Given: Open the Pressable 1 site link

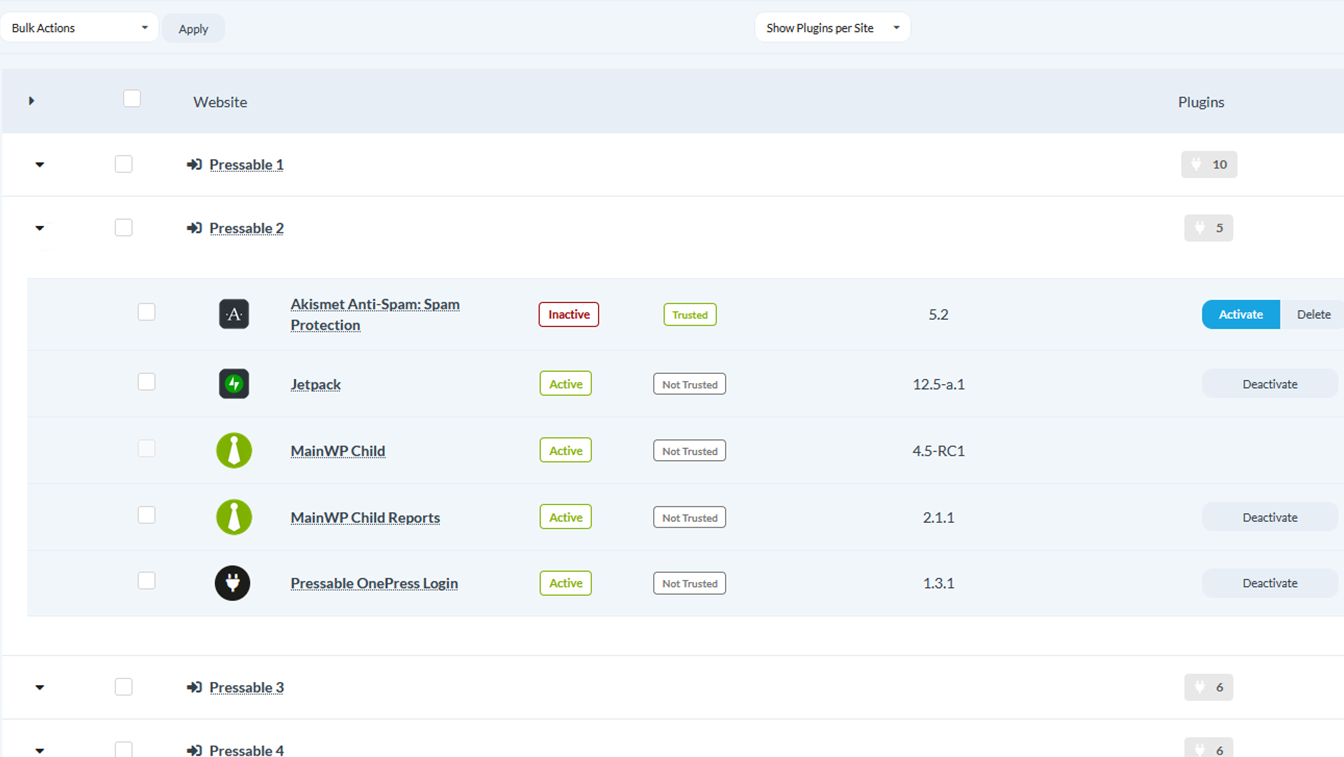Looking at the screenshot, I should [246, 165].
